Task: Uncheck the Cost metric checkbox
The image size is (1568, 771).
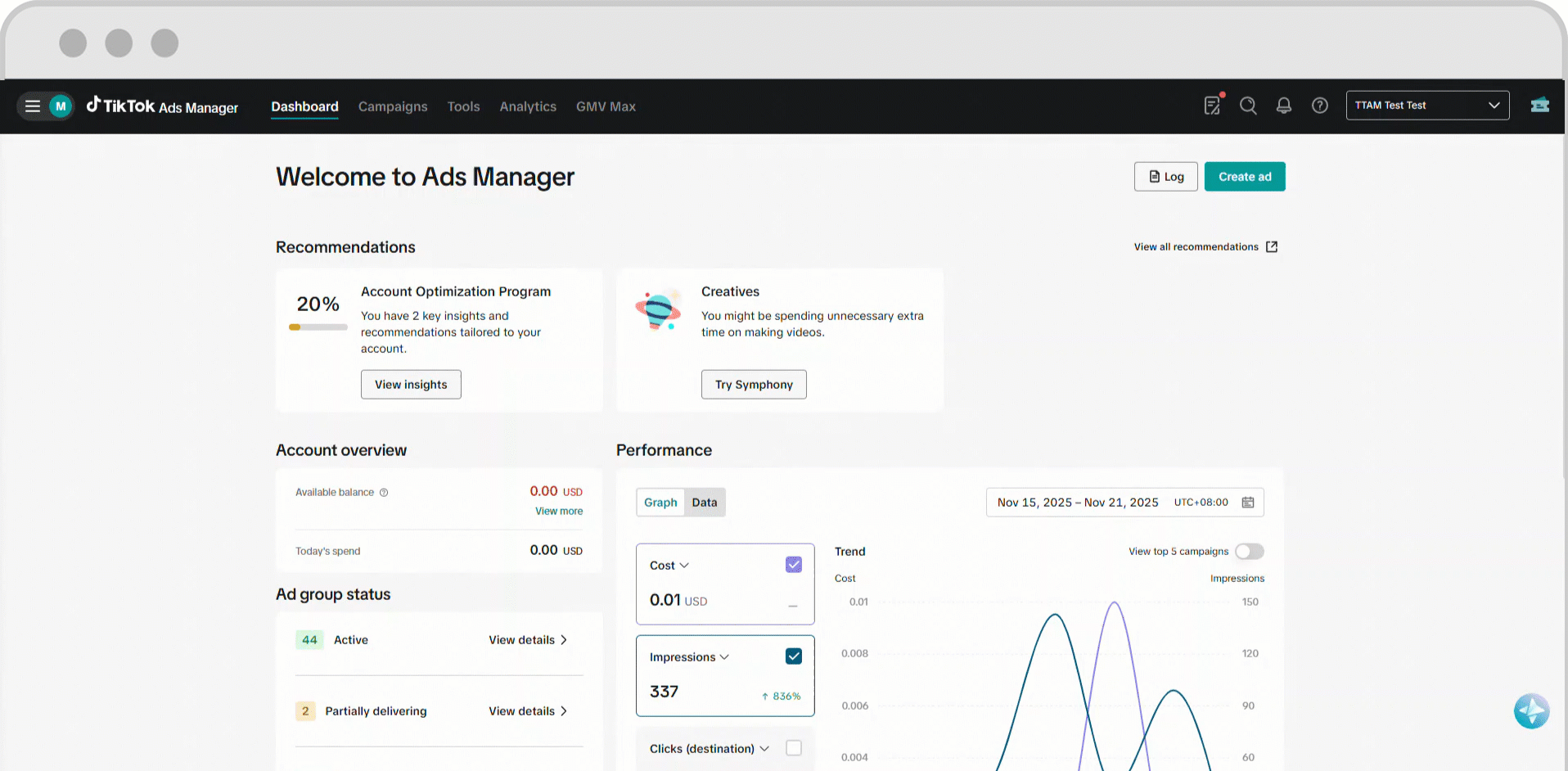Action: (793, 564)
